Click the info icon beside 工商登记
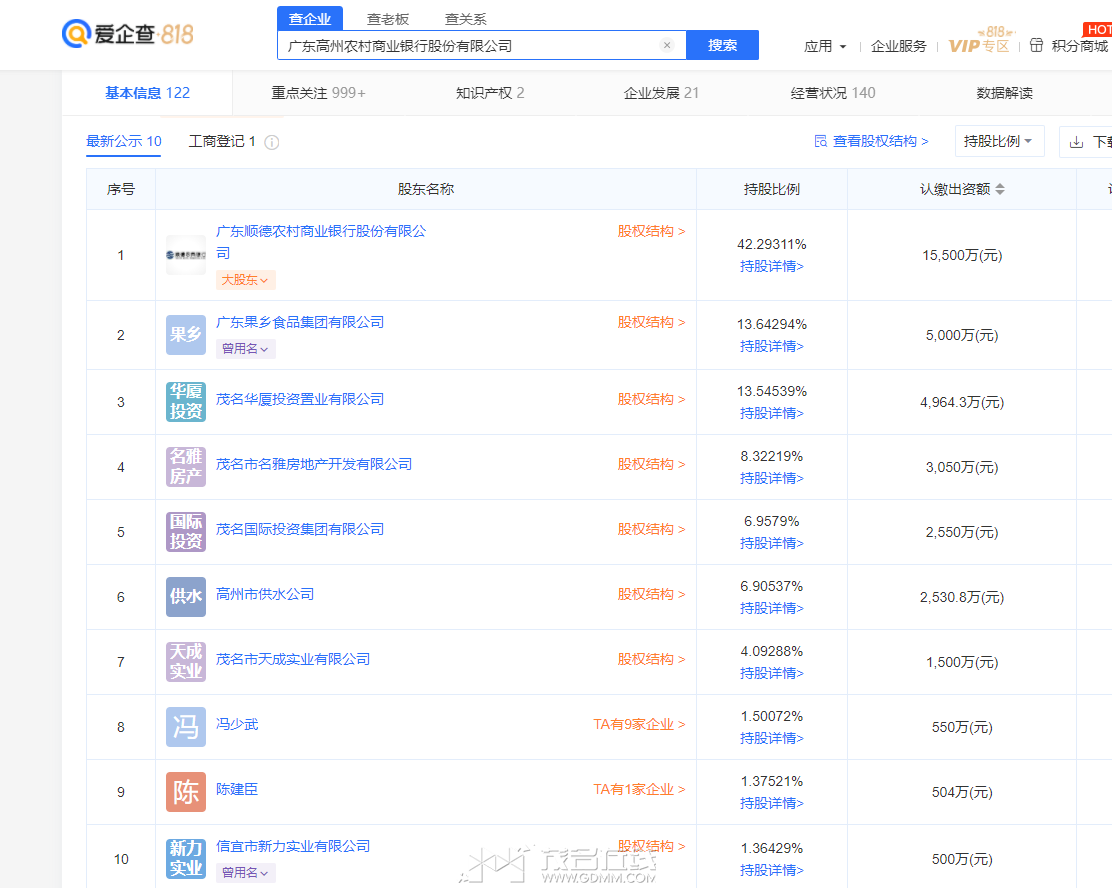This screenshot has height=888, width=1112. click(x=272, y=143)
